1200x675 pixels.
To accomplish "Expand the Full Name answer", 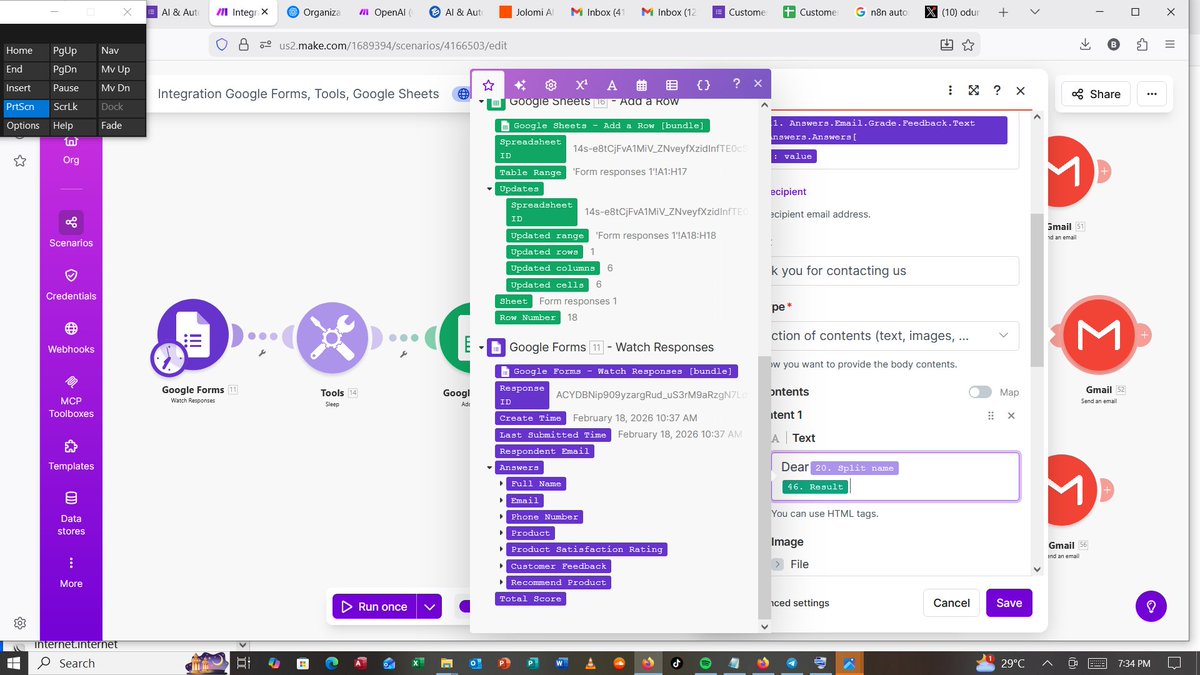I will pyautogui.click(x=501, y=484).
